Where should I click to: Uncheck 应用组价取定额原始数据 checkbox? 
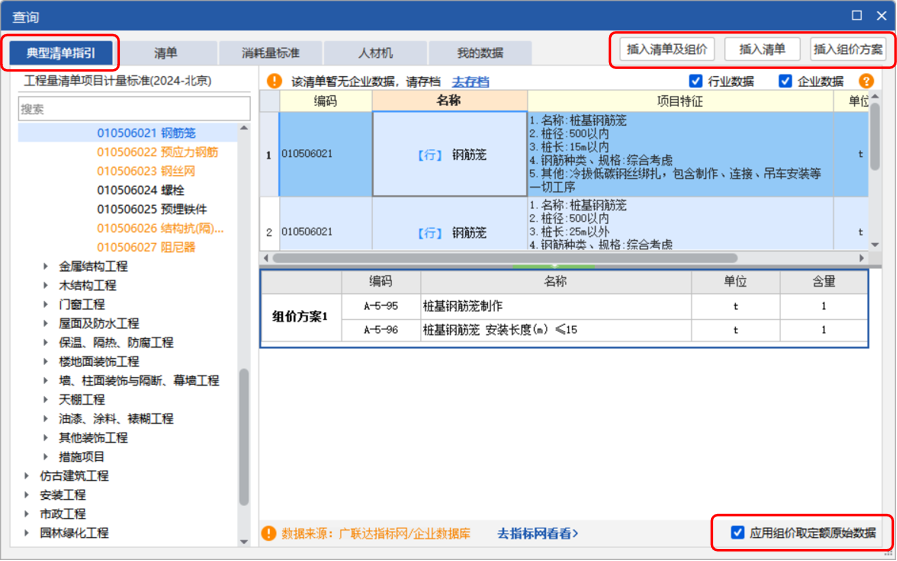coord(737,533)
